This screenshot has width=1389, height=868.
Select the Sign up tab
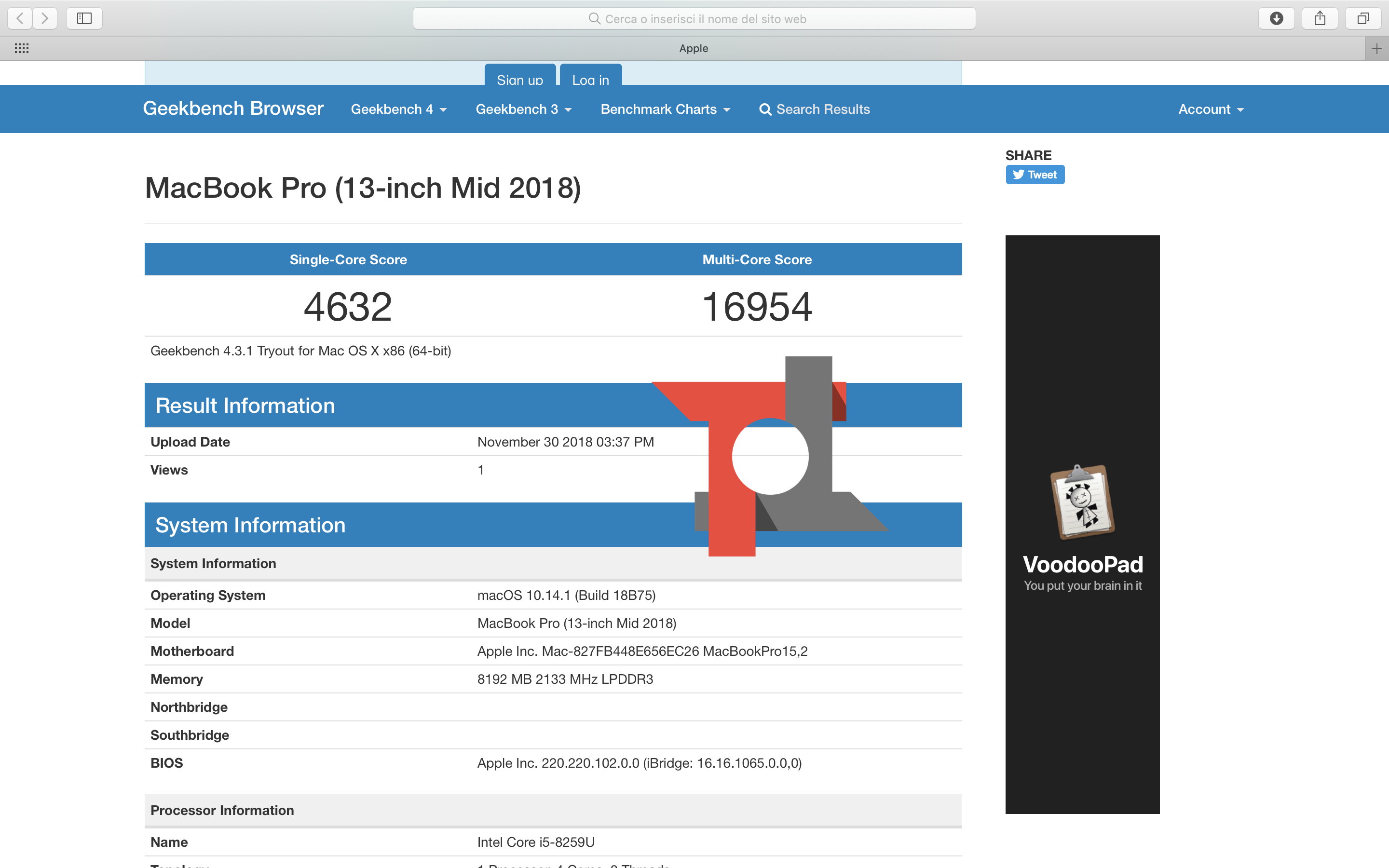pos(519,78)
